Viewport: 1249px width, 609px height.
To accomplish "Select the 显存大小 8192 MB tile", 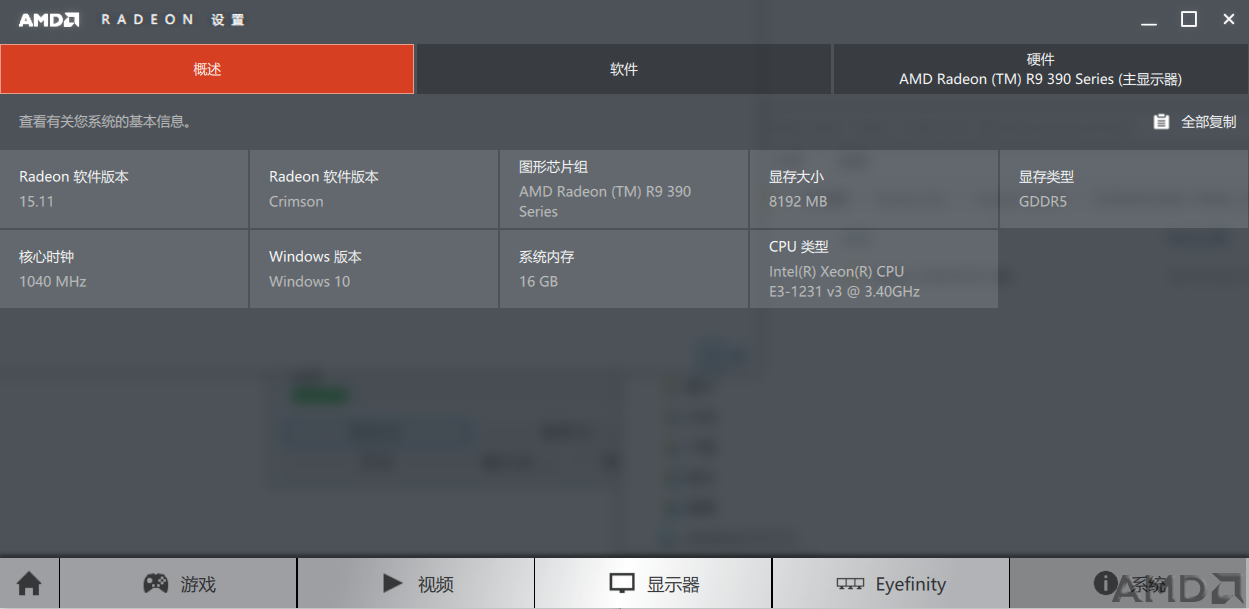I will pos(874,189).
